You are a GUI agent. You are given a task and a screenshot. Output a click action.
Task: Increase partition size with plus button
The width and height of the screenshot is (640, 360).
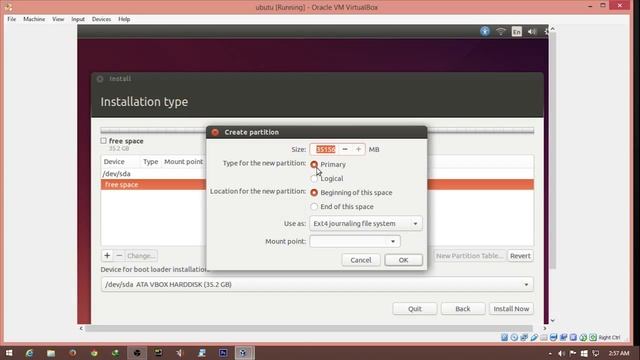pos(358,149)
